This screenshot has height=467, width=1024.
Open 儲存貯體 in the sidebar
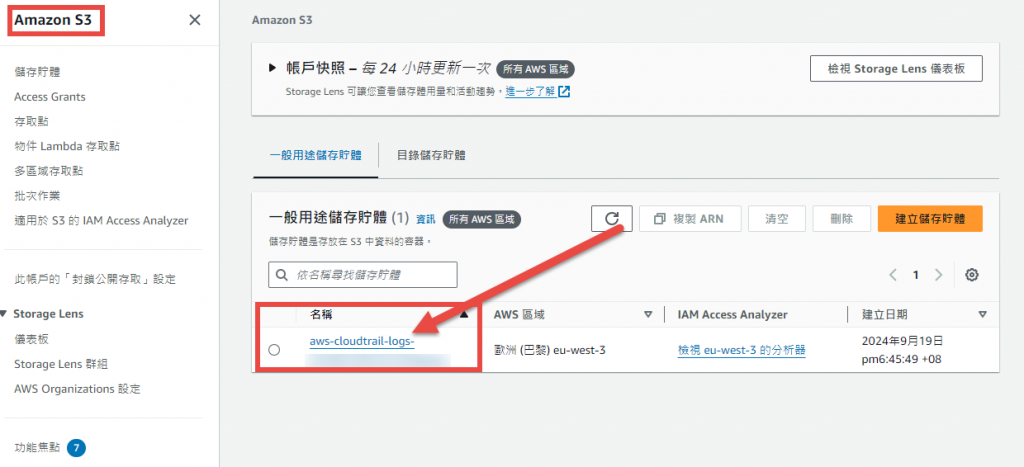click(x=37, y=72)
